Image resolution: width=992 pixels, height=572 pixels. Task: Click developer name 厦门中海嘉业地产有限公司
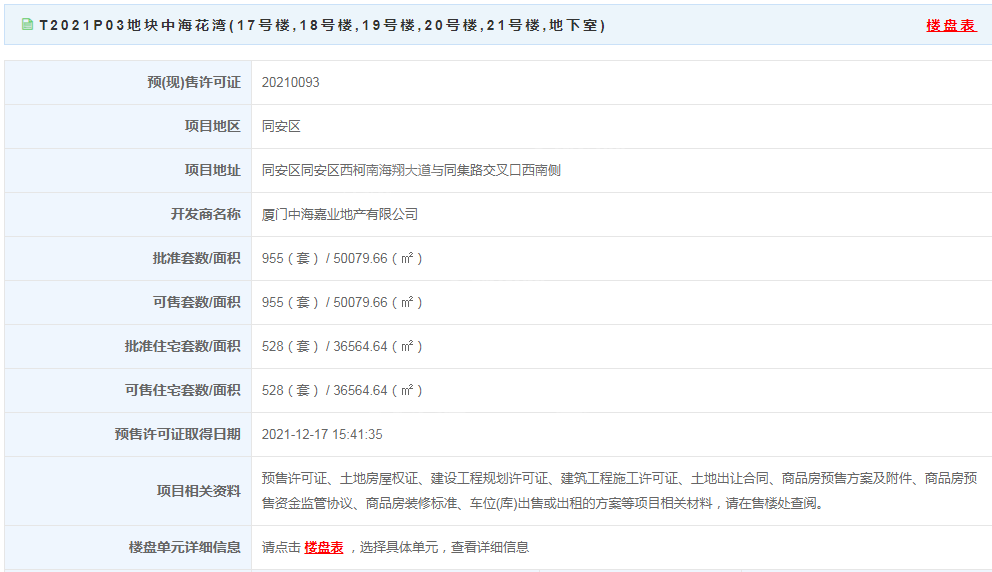point(339,214)
